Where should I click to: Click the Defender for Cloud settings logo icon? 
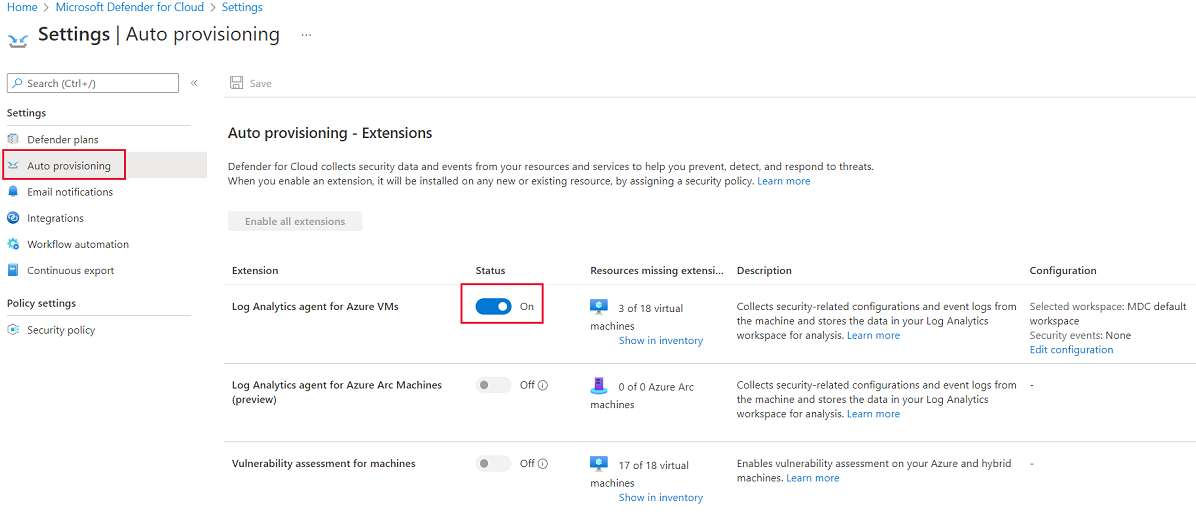(x=18, y=39)
